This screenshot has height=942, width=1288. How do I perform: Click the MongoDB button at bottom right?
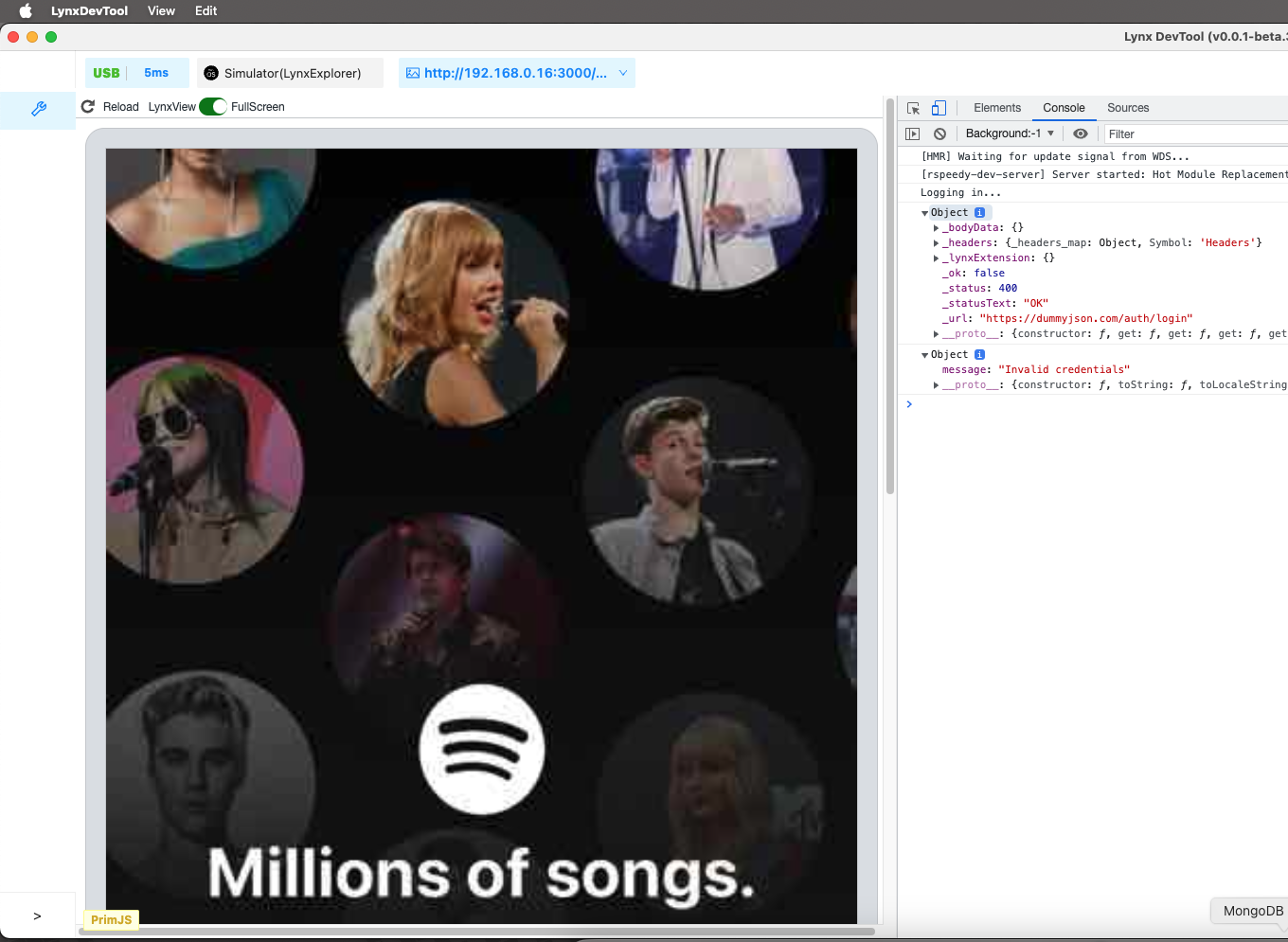(x=1251, y=911)
